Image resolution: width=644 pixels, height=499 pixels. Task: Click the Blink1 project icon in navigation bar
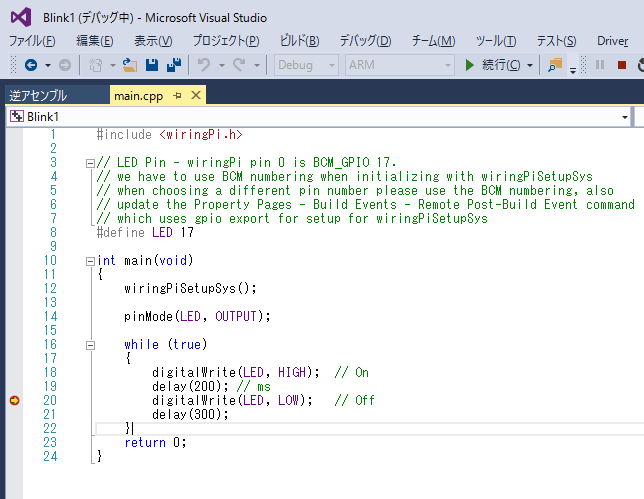[17, 117]
